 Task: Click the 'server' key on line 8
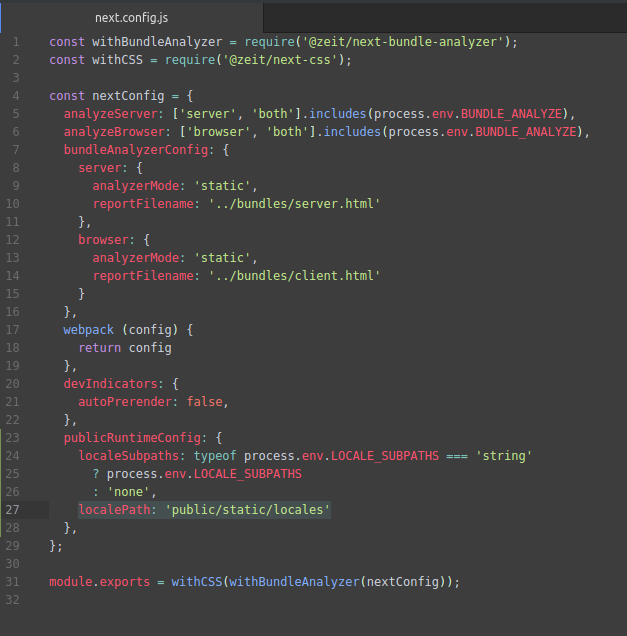pos(100,168)
